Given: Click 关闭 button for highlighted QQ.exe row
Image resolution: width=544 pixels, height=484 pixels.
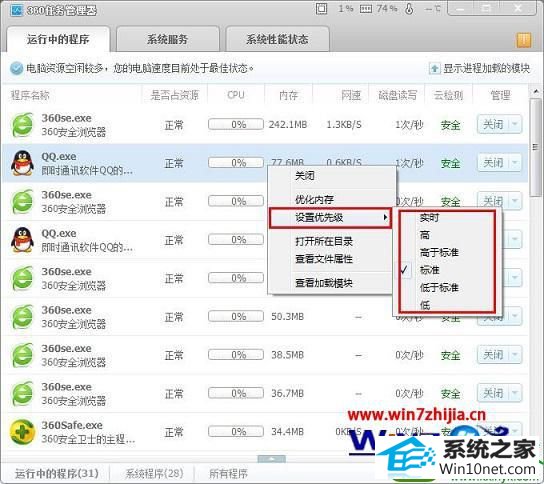Looking at the screenshot, I should pos(493,162).
